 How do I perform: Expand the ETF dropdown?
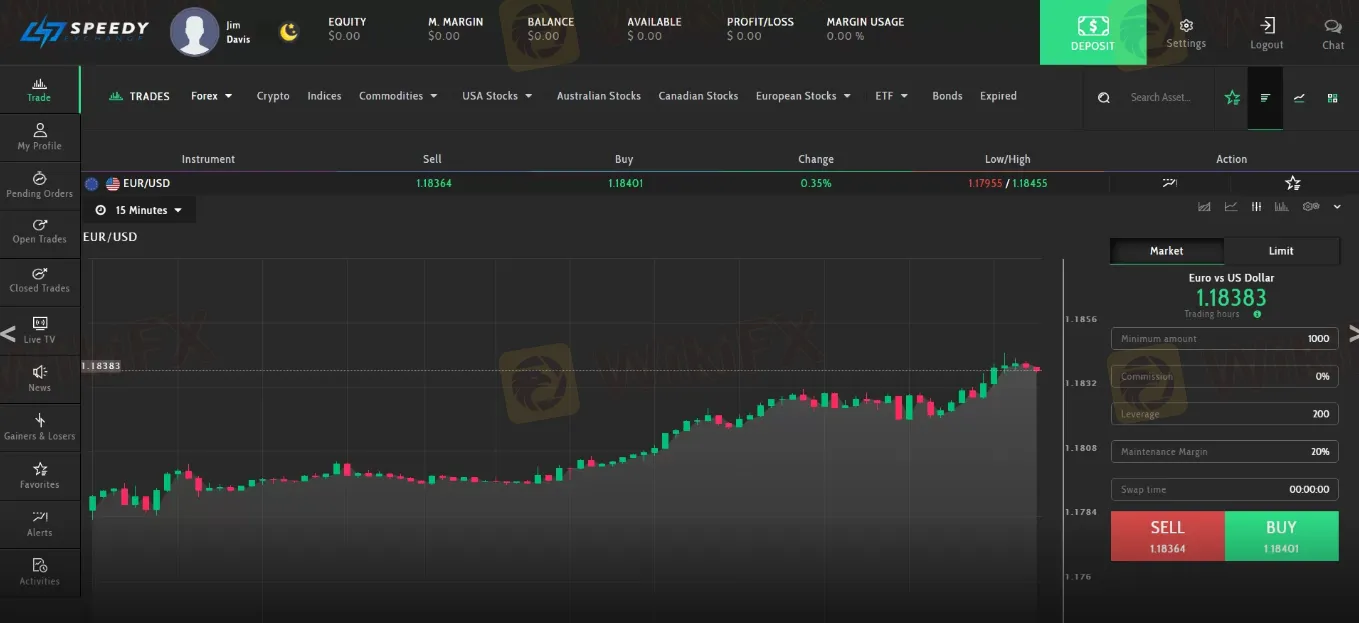(x=891, y=96)
